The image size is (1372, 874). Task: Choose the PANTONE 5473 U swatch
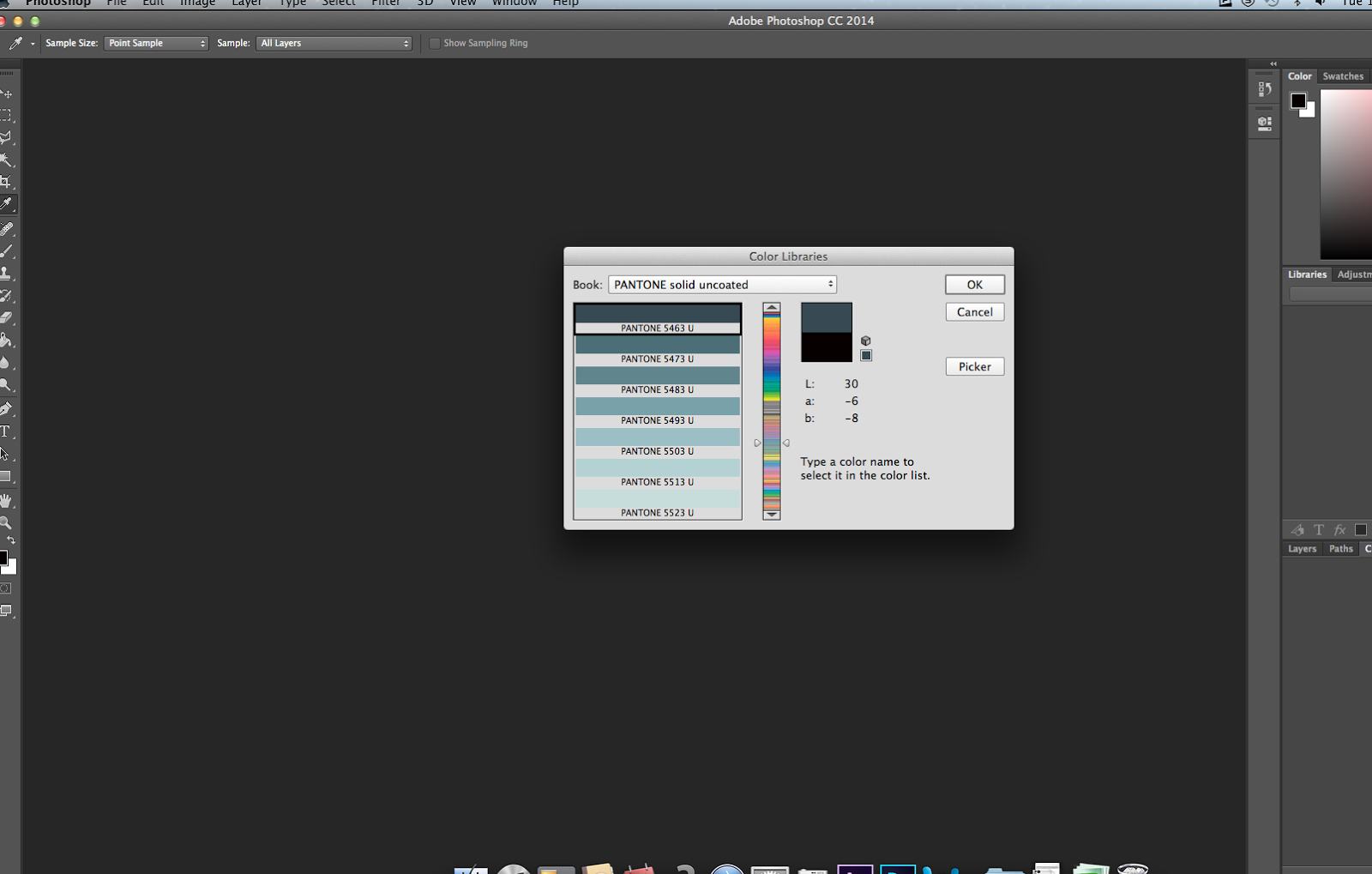click(x=658, y=350)
